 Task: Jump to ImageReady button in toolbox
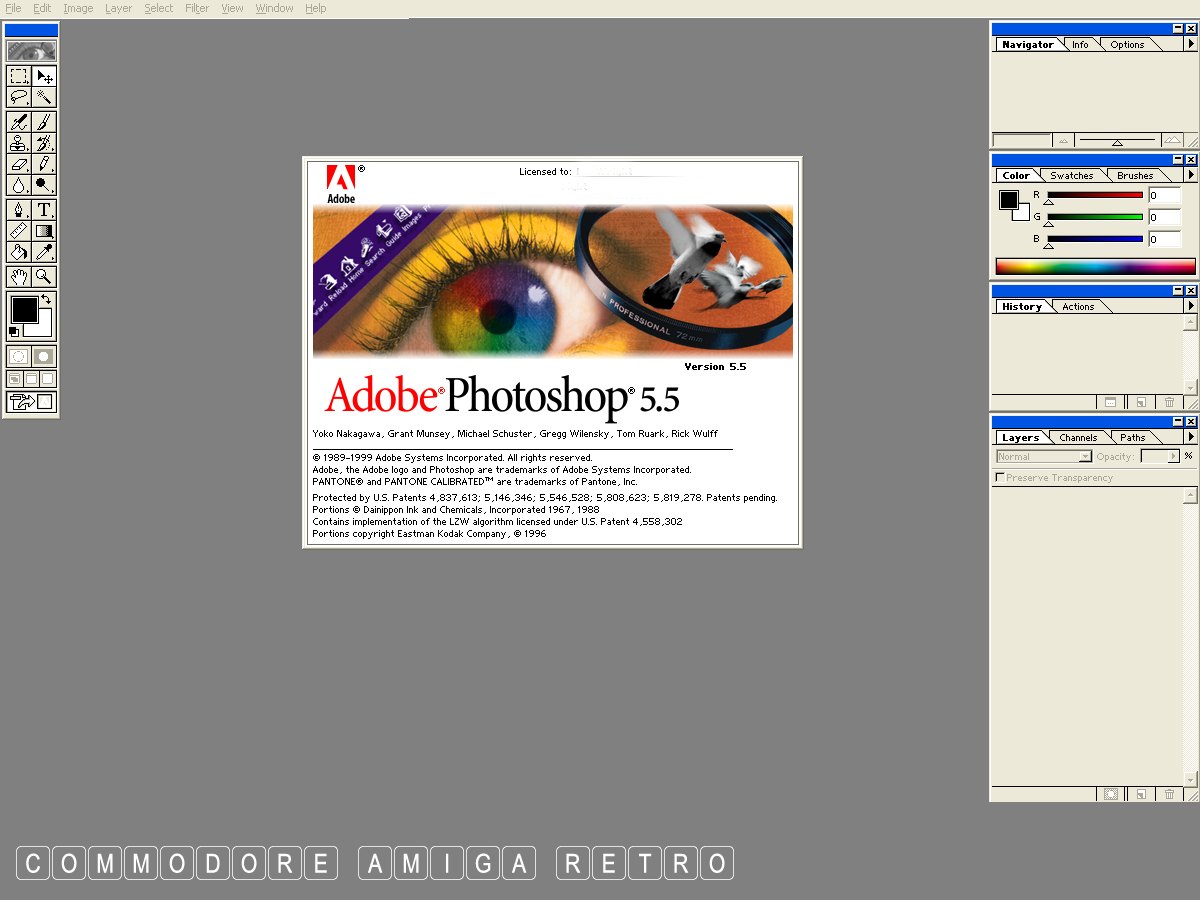tap(31, 403)
